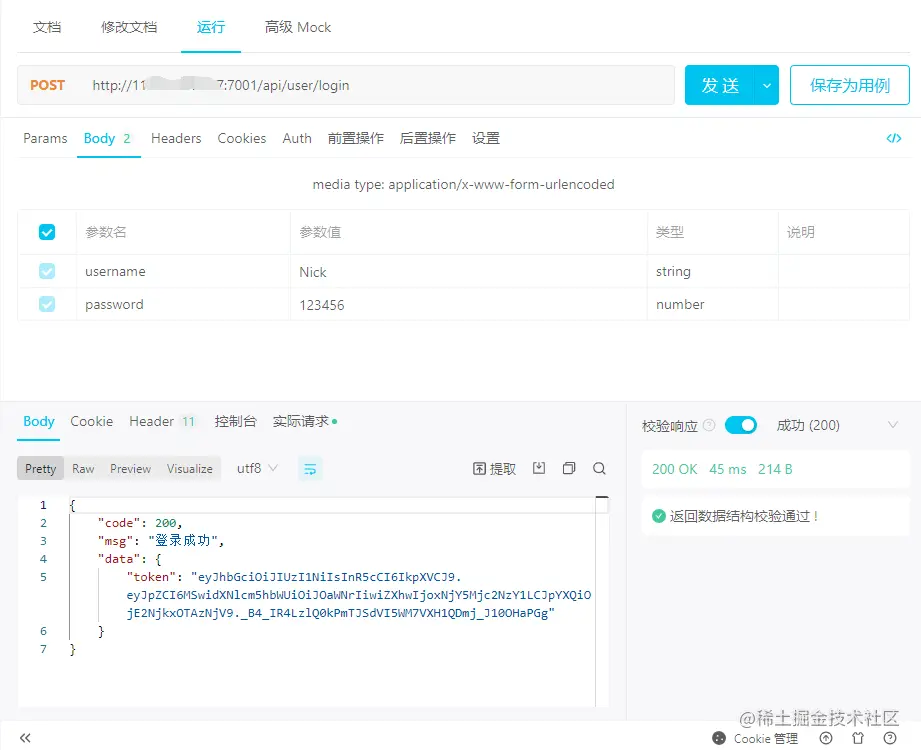Click the 214 B response size
Image resolution: width=921 pixels, height=750 pixels.
775,469
